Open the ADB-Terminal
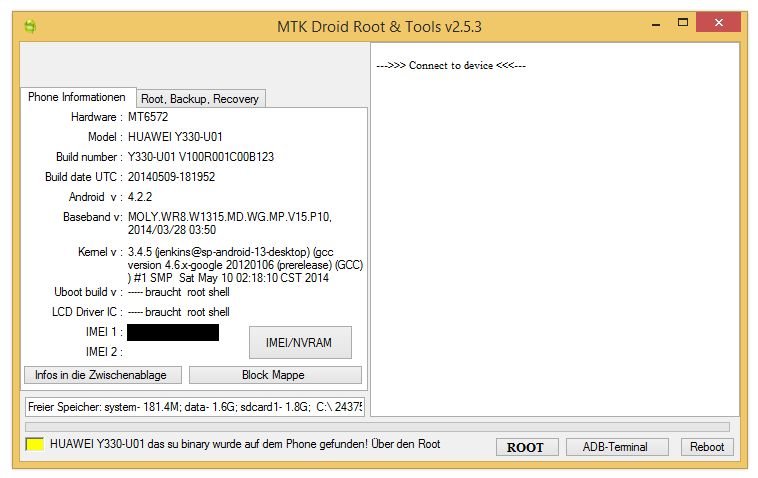Image resolution: width=758 pixels, height=478 pixels. coord(617,447)
